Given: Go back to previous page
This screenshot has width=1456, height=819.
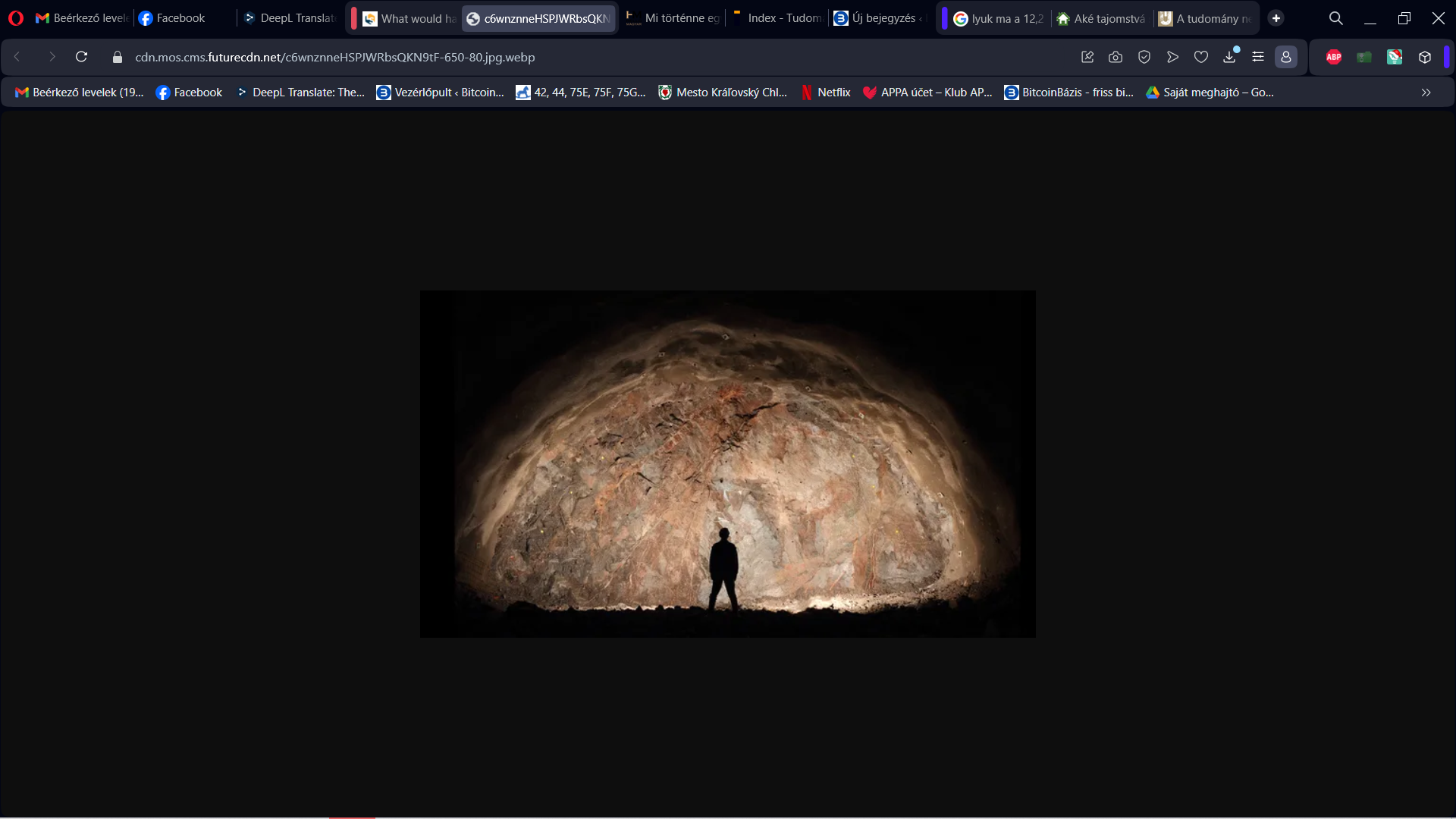Looking at the screenshot, I should tap(17, 57).
